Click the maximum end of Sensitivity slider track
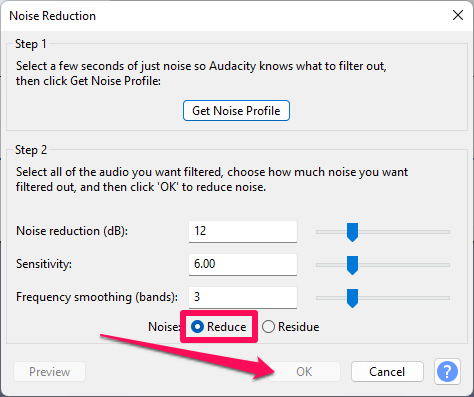The width and height of the screenshot is (474, 397). tap(447, 265)
